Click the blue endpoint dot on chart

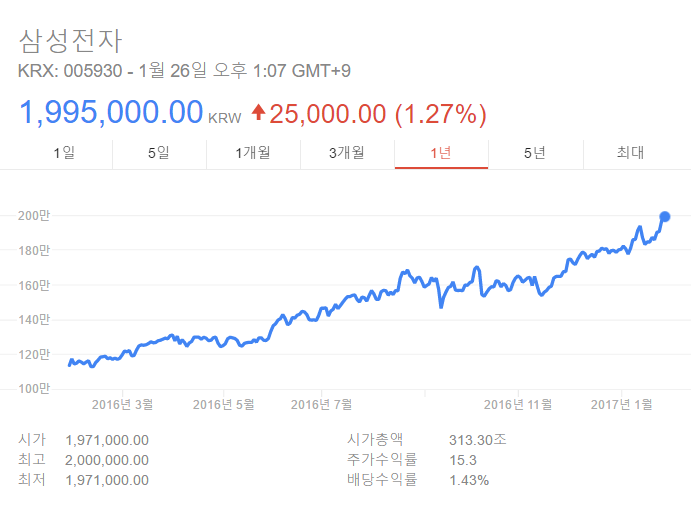pyautogui.click(x=665, y=217)
